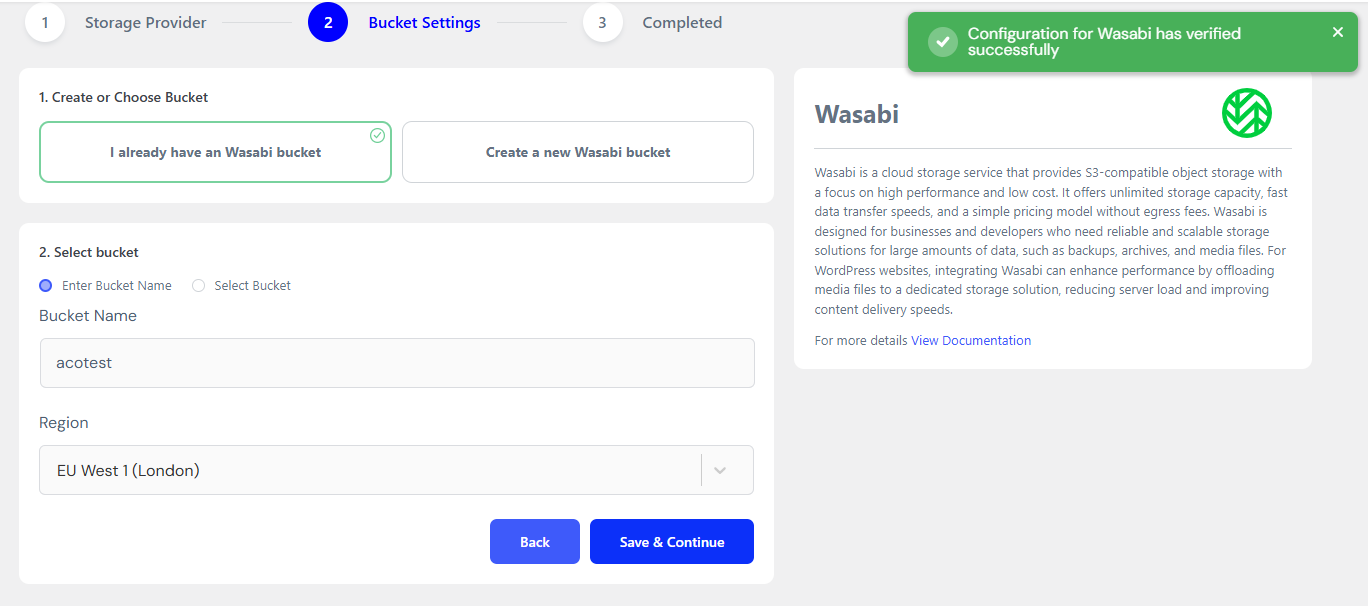The width and height of the screenshot is (1368, 606).
Task: Click step 2 circle for Bucket Settings
Action: coord(328,22)
